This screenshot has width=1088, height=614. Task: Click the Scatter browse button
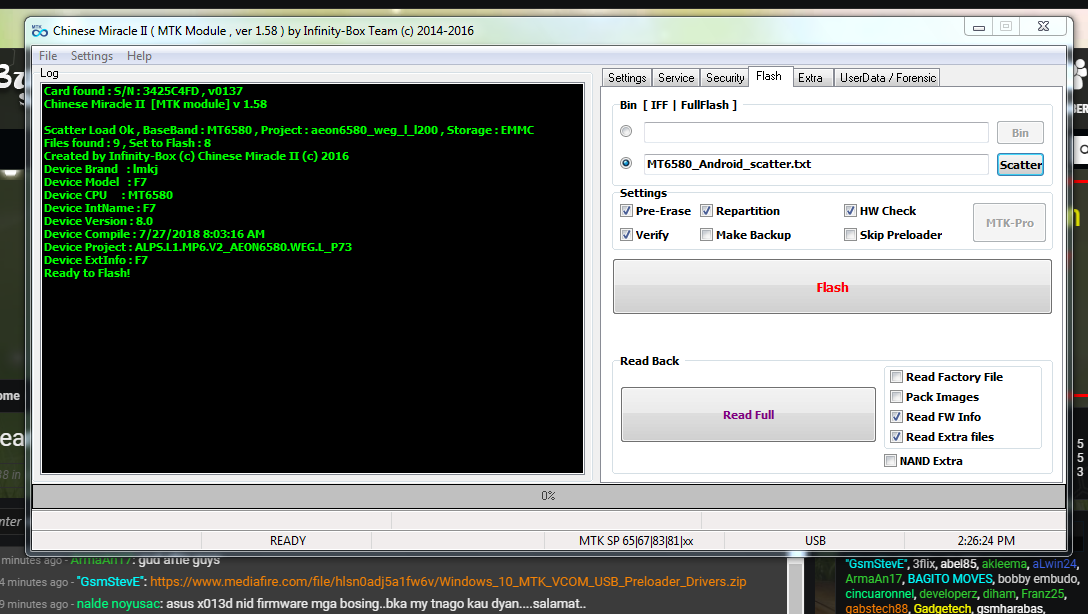click(1020, 164)
